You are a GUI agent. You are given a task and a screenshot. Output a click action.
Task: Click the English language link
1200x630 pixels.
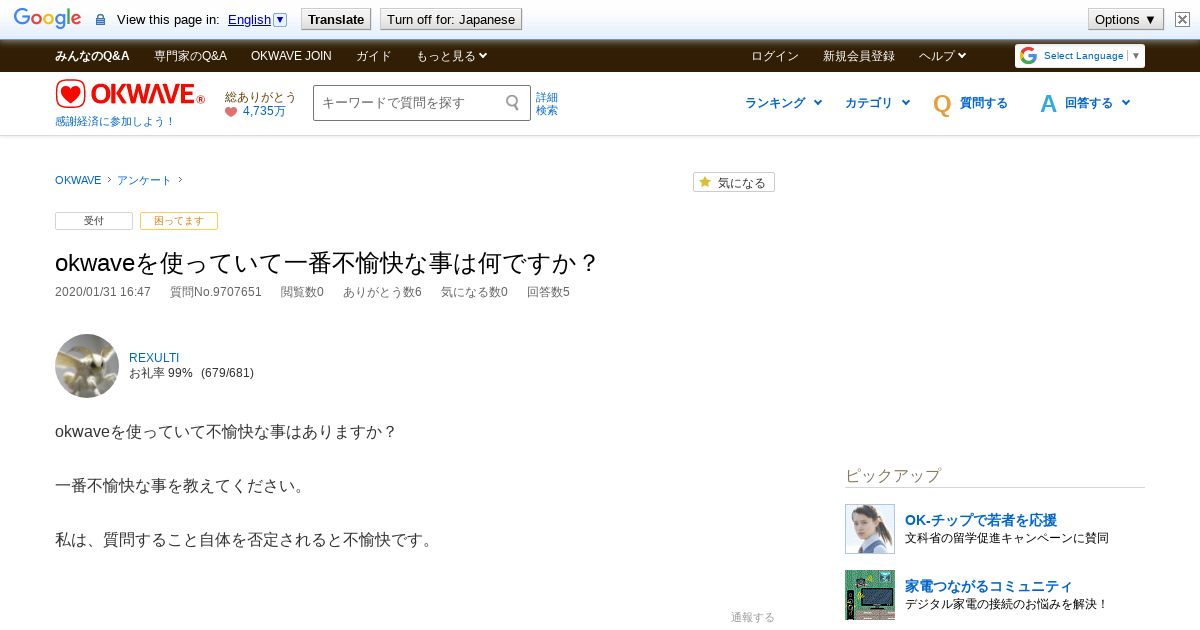249,20
